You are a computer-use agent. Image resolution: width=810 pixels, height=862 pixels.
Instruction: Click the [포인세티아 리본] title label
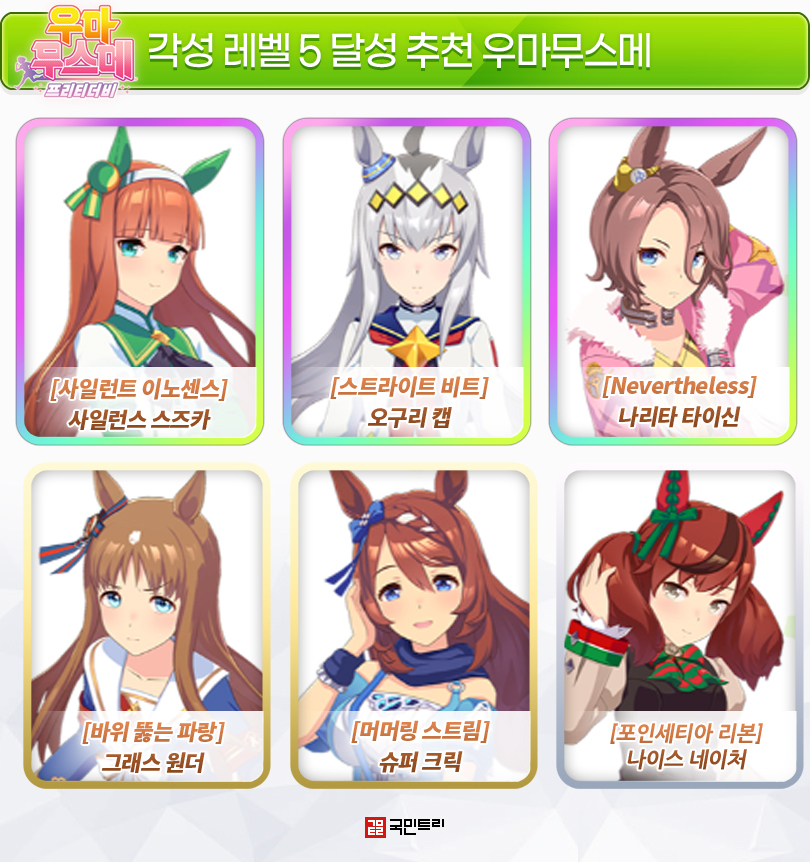tap(686, 732)
